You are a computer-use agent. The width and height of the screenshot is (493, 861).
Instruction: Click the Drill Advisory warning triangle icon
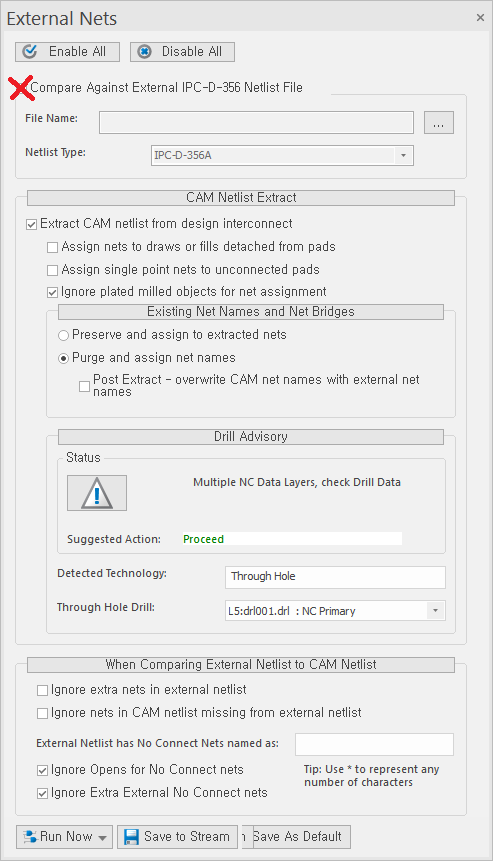[97, 493]
